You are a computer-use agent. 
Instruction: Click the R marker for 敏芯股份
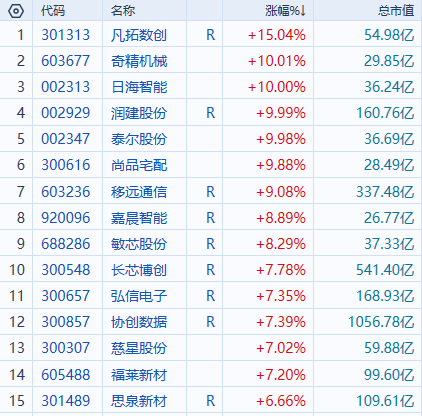coord(211,244)
